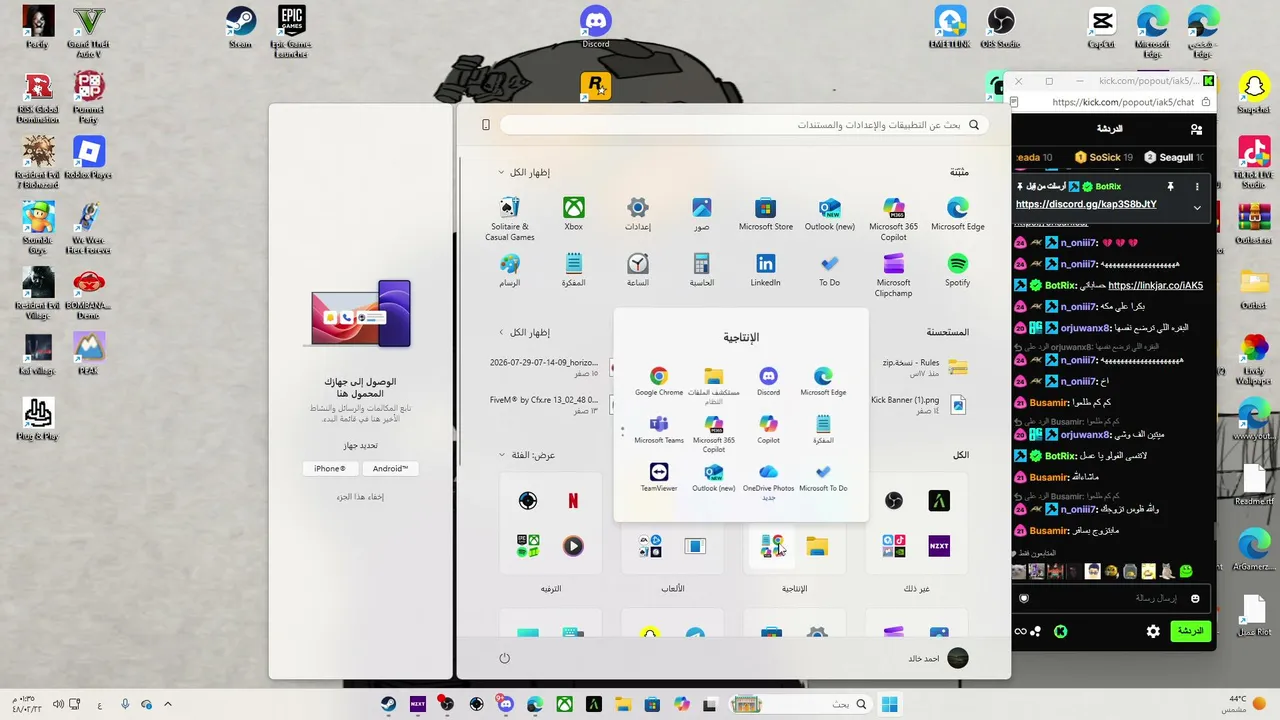Expand the pinned BotRix message chevron

pyautogui.click(x=1197, y=207)
